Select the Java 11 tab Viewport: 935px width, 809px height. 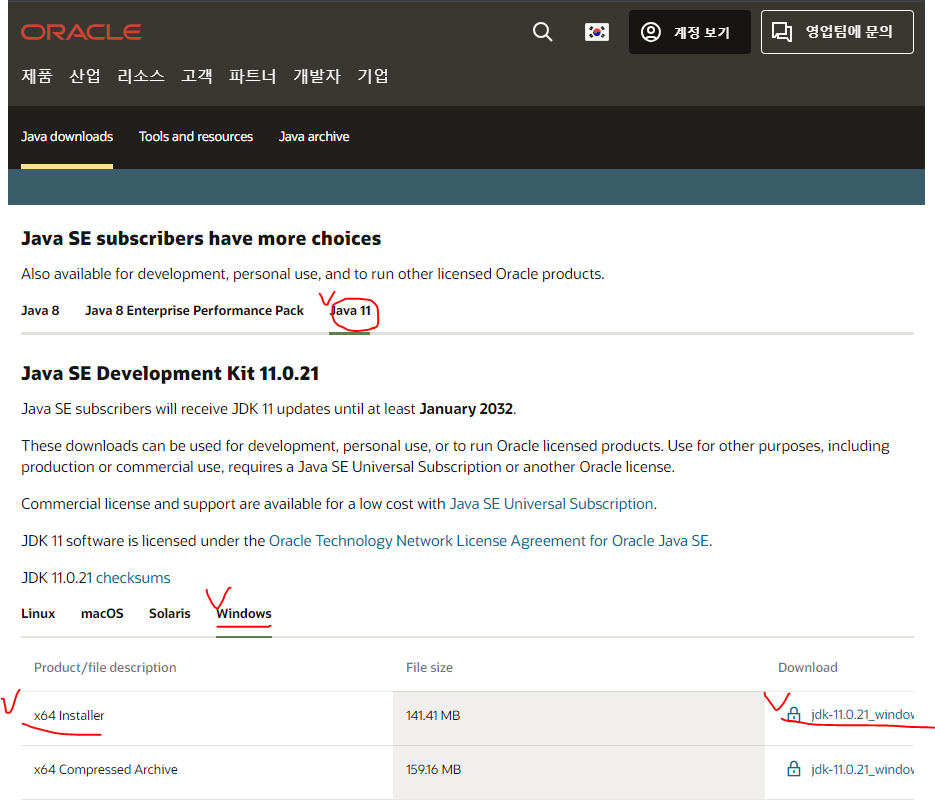pyautogui.click(x=351, y=311)
